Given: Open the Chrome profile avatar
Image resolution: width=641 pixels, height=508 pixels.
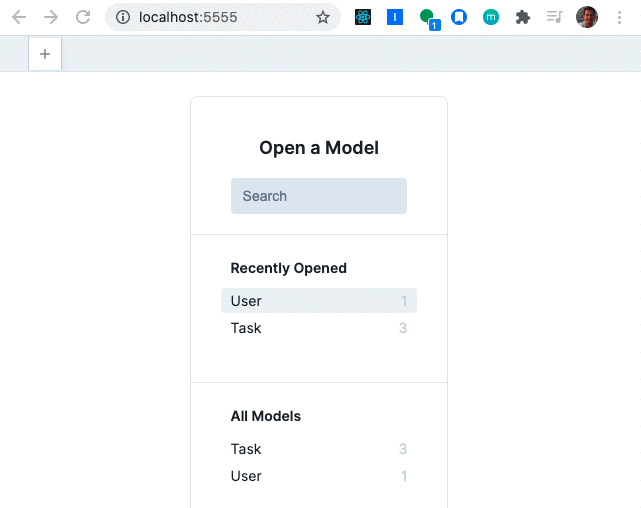Looking at the screenshot, I should point(587,17).
